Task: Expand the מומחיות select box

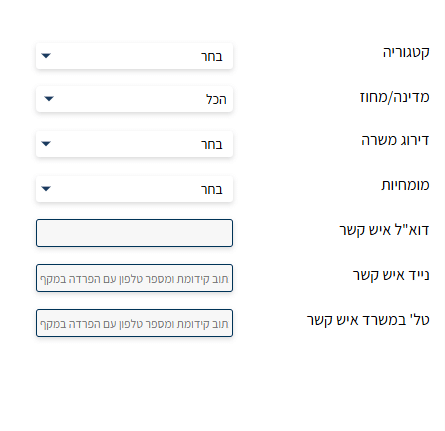Action: point(134,189)
